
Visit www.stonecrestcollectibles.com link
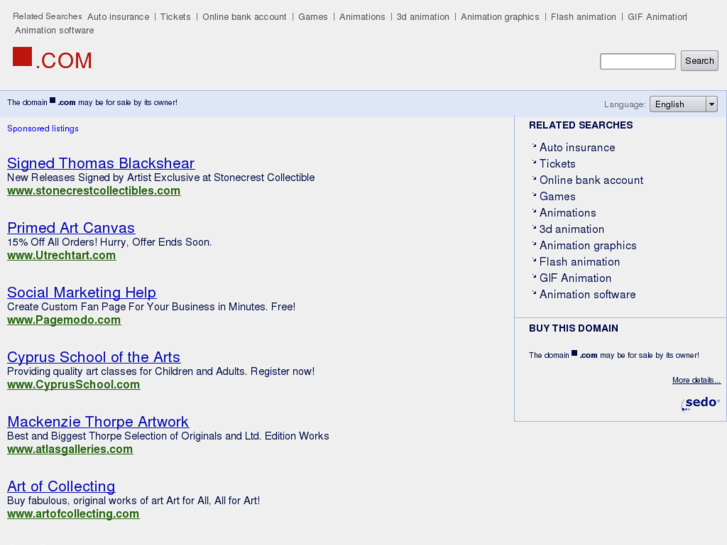pyautogui.click(x=94, y=191)
